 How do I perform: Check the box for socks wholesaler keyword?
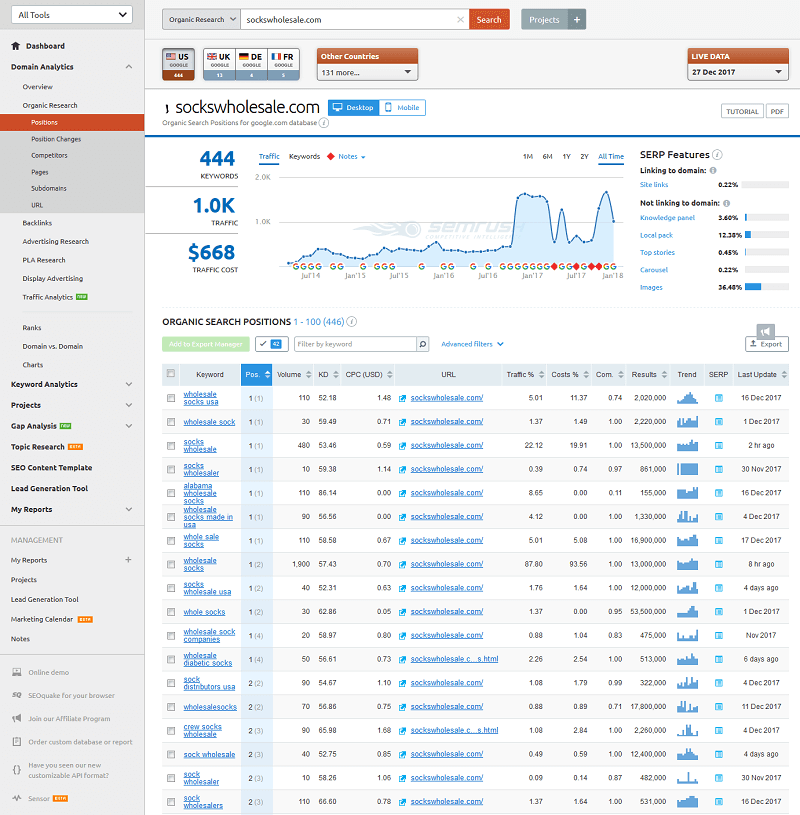(171, 469)
